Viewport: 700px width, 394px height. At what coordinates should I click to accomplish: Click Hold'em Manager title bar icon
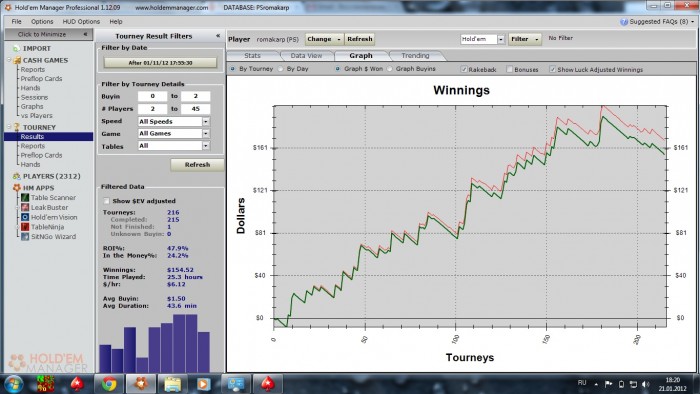tap(8, 7)
